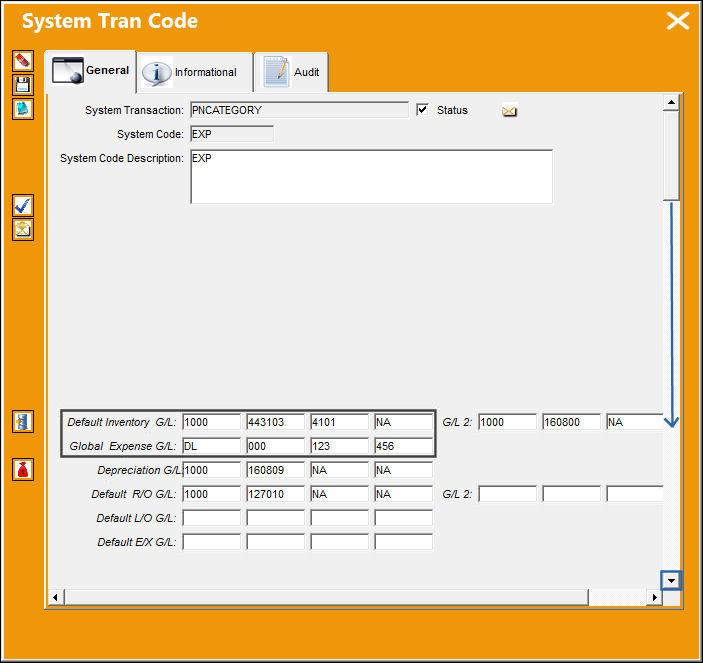Close the System Tran Code window
Screen dimensions: 703x663
(x=677, y=21)
